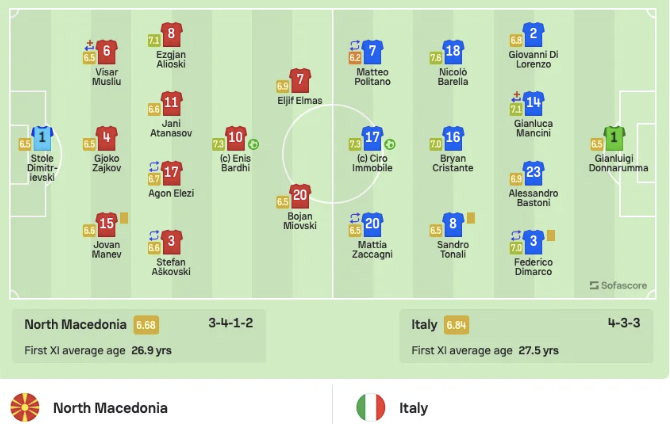
Task: Click Federico Dimarco's rating badge
Action: [516, 247]
